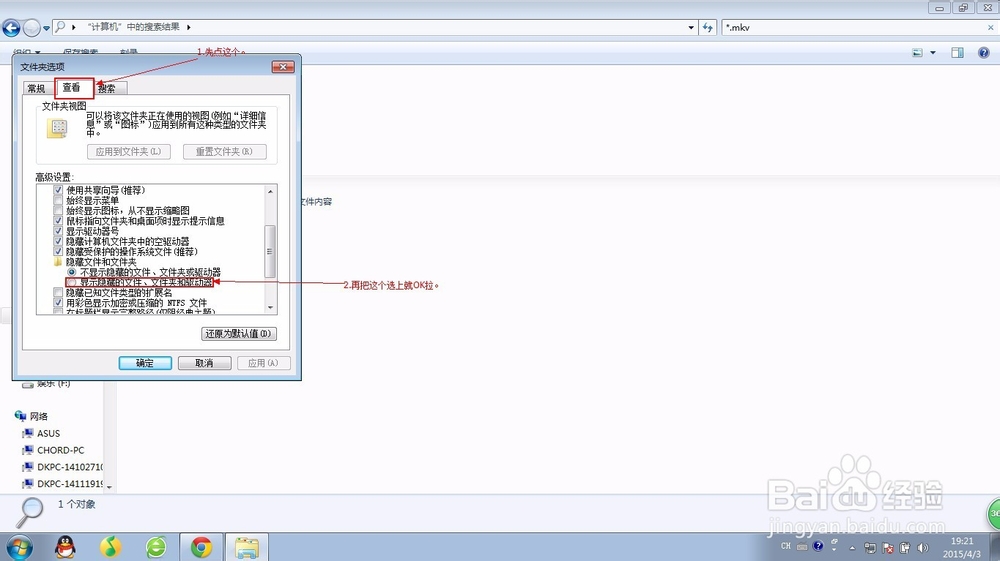
Task: Switch to the 常规 tab
Action: click(x=36, y=88)
